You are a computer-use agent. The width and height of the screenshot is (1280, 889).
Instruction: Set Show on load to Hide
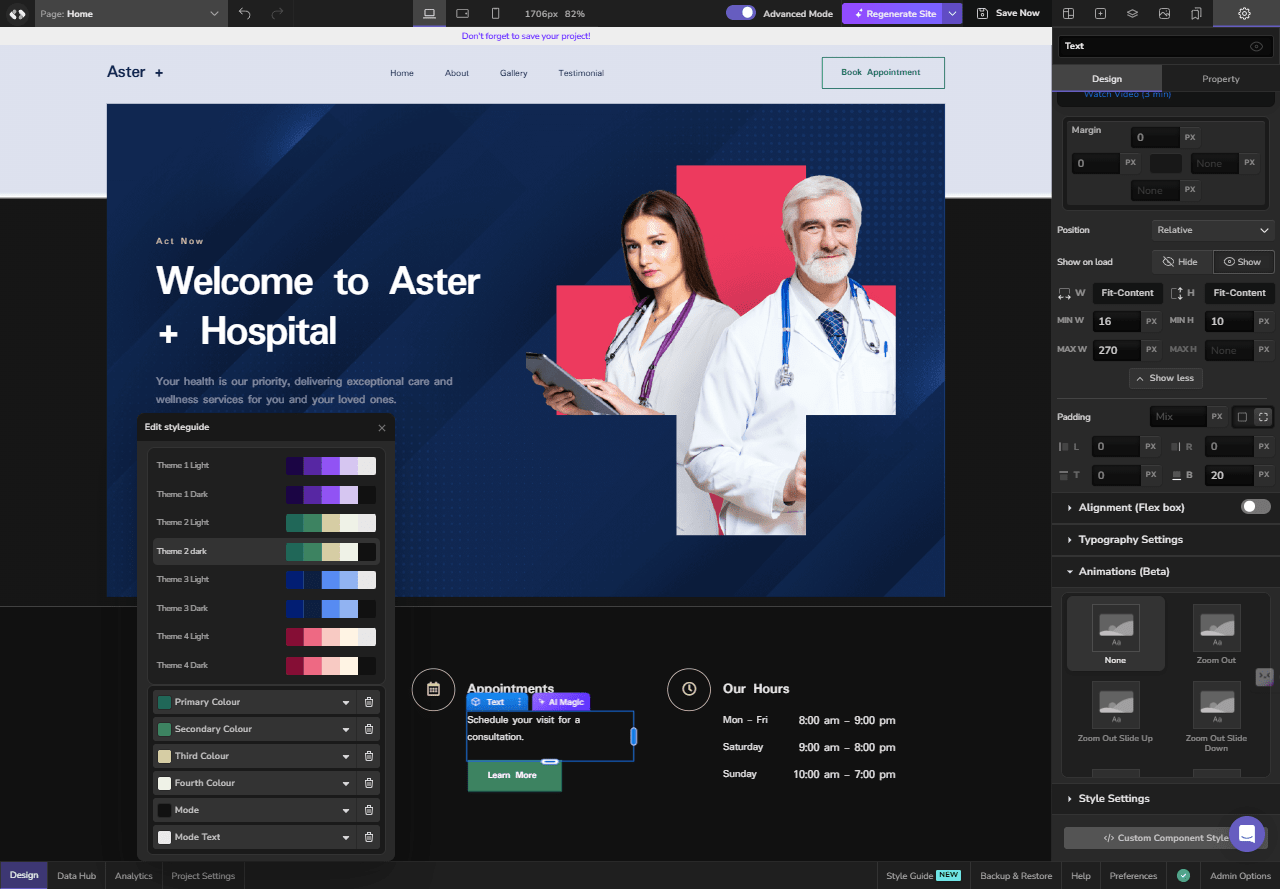point(1182,262)
